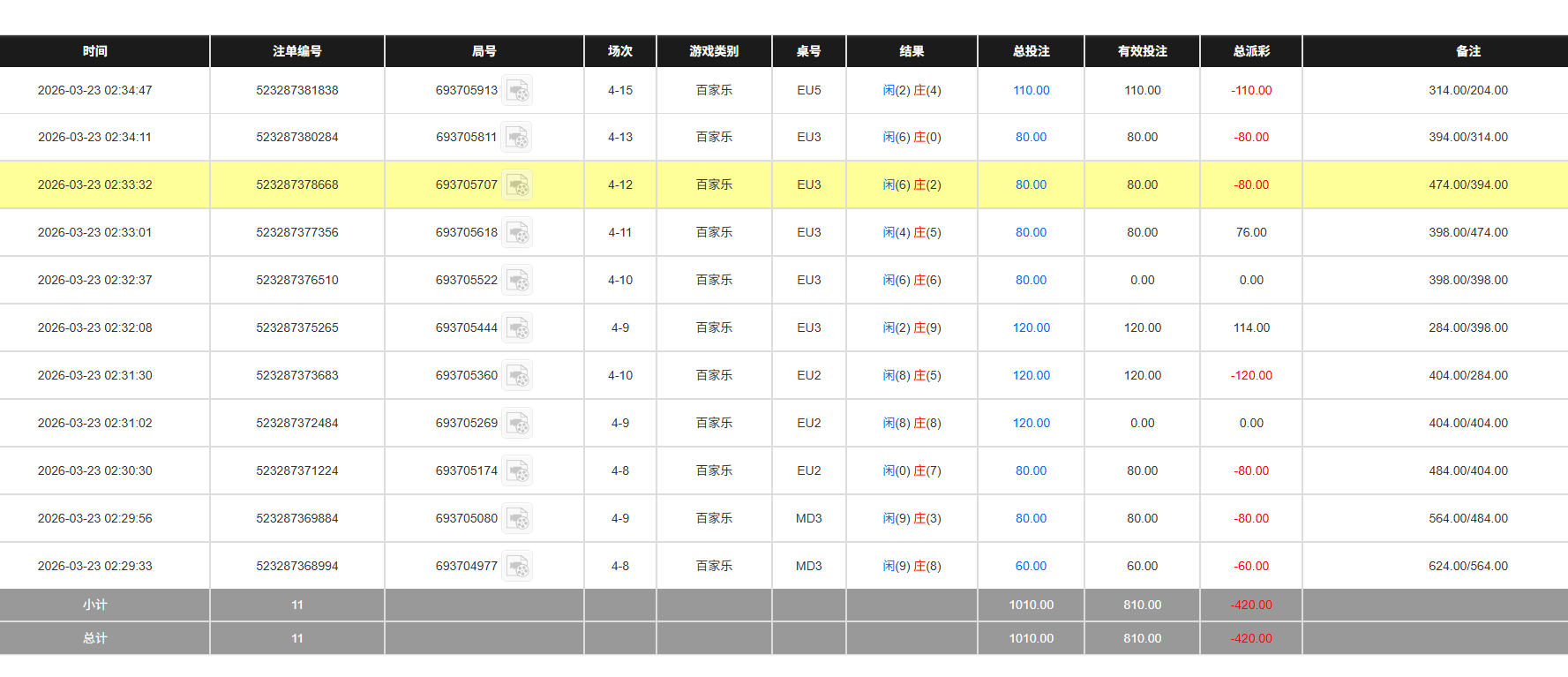Click the 结果 column header
The height and width of the screenshot is (677, 1568).
[912, 51]
